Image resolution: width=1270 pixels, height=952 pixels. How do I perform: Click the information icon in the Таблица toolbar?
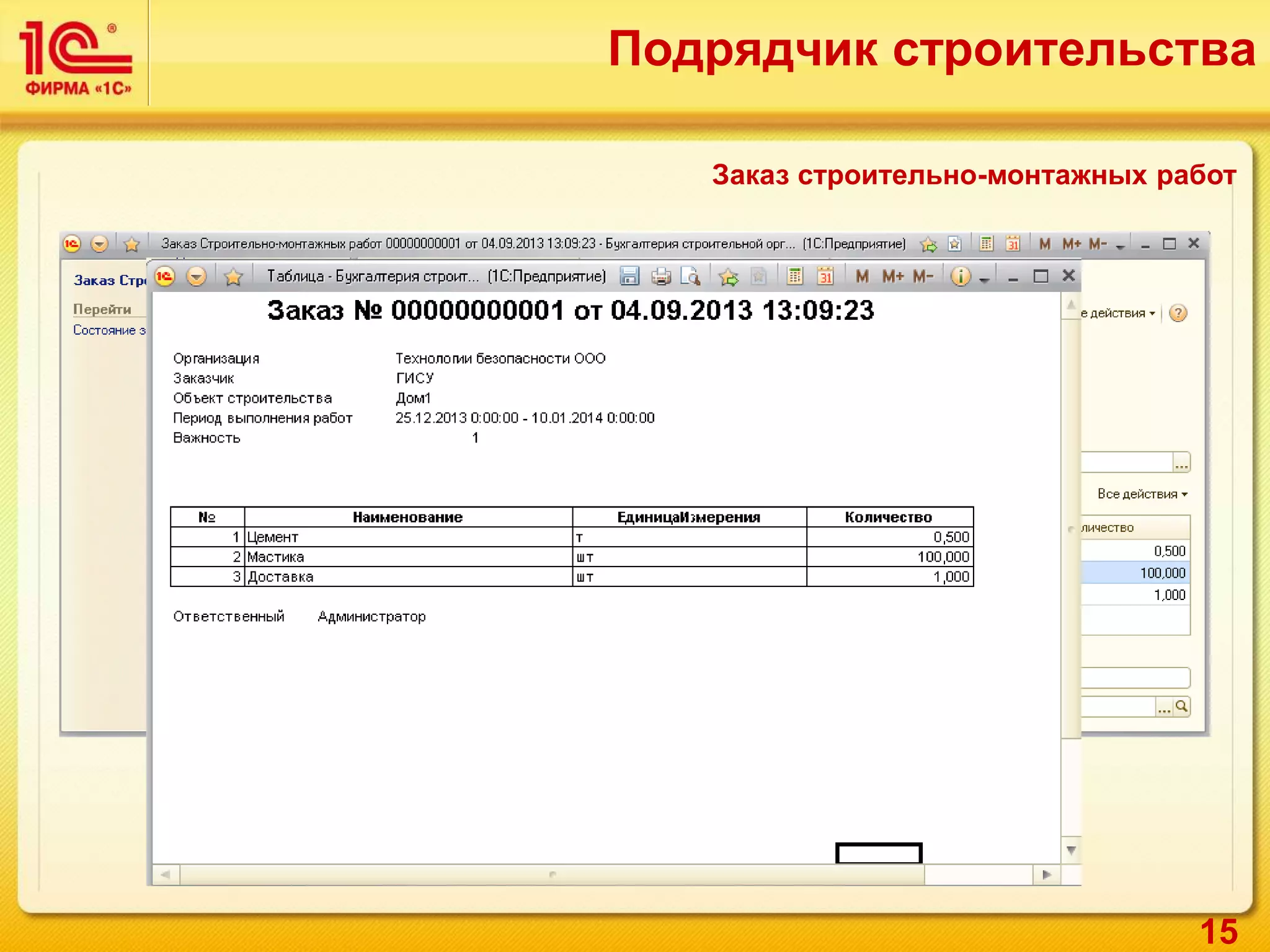(x=960, y=276)
